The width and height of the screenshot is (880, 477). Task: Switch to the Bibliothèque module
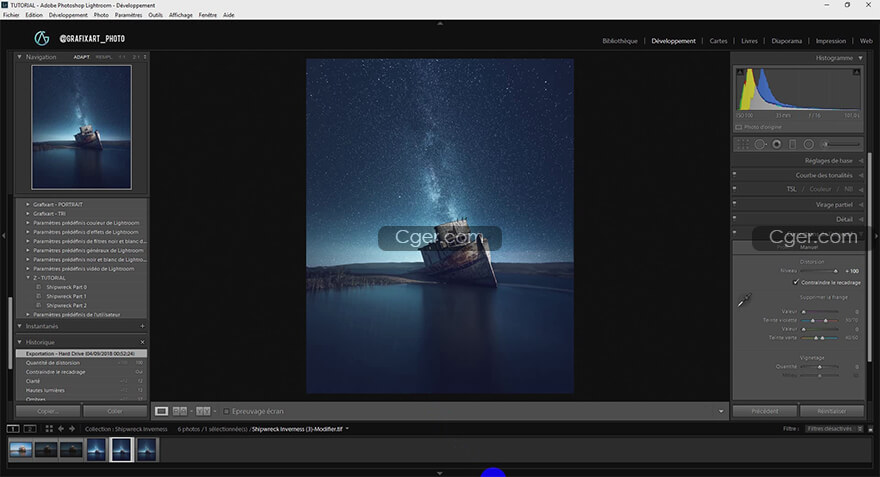620,41
